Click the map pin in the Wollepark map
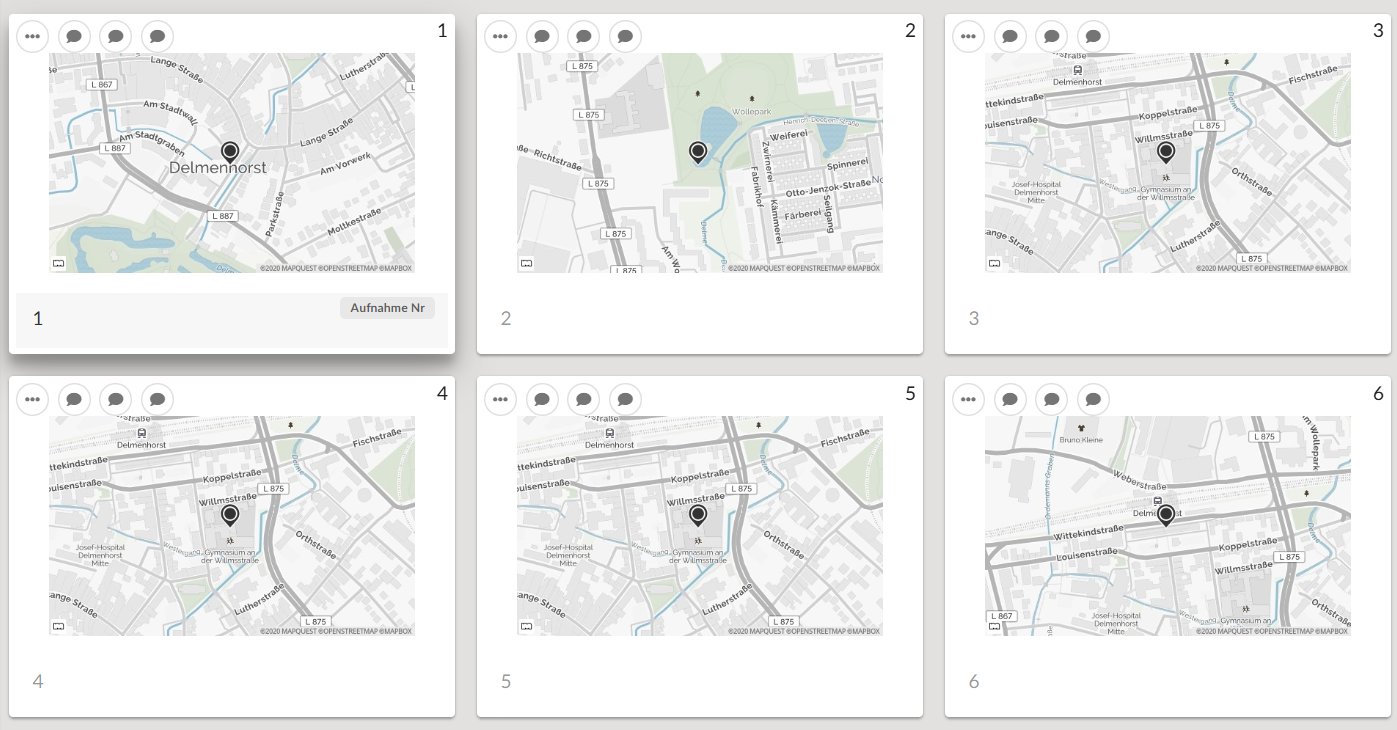This screenshot has width=1397, height=730. (x=699, y=150)
